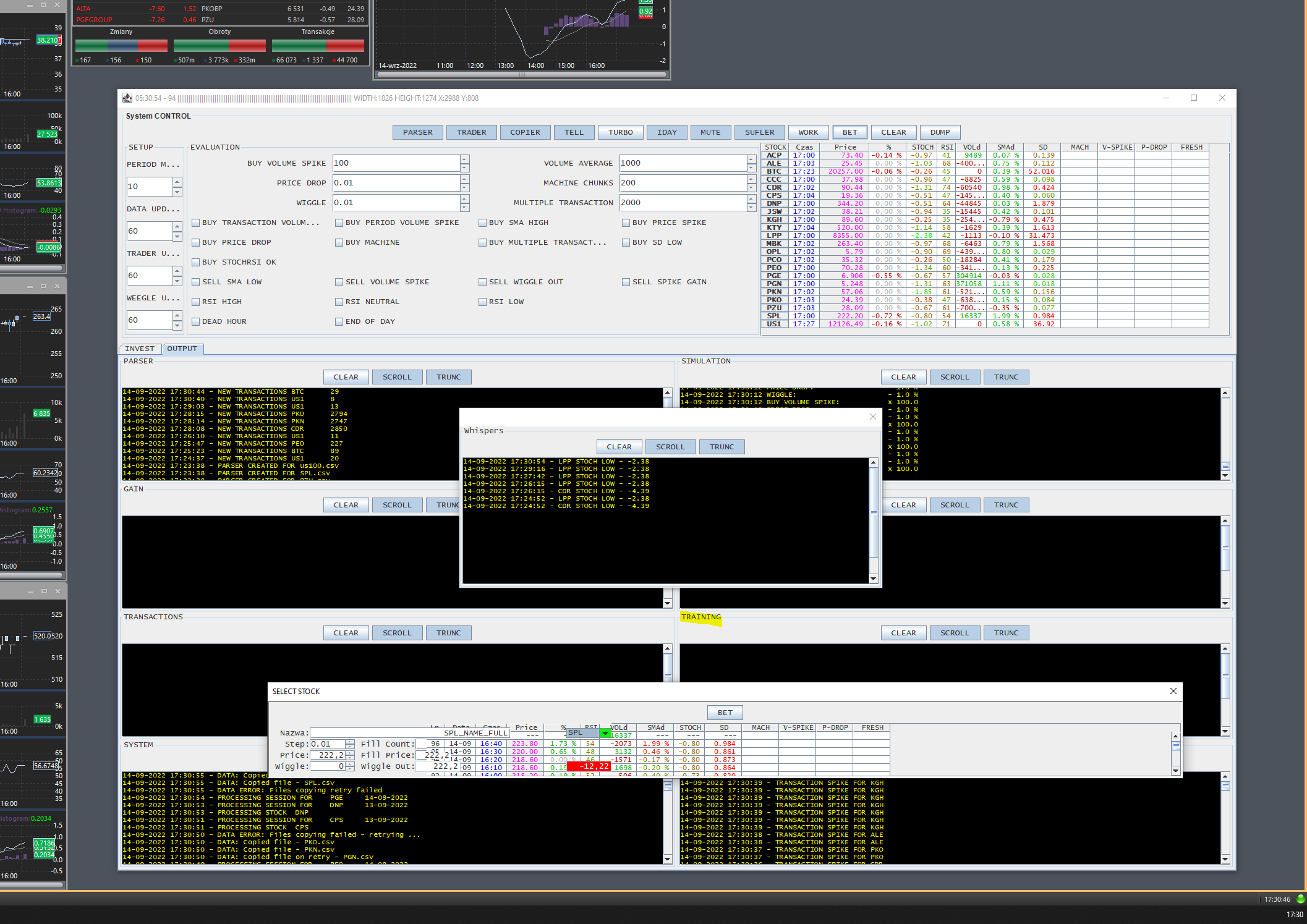Click BET button in SELECT STOCK dialog
This screenshot has height=924, width=1307.
tap(725, 713)
